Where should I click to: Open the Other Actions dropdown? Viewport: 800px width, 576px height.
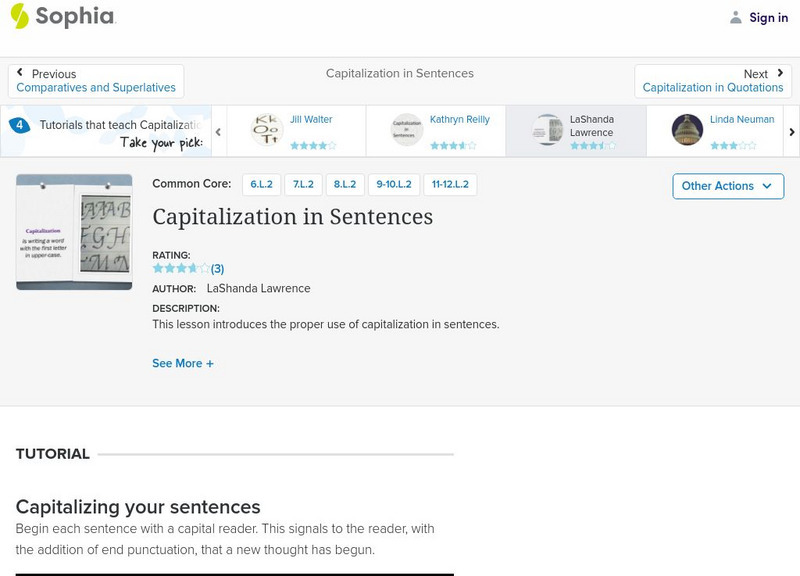pyautogui.click(x=727, y=186)
